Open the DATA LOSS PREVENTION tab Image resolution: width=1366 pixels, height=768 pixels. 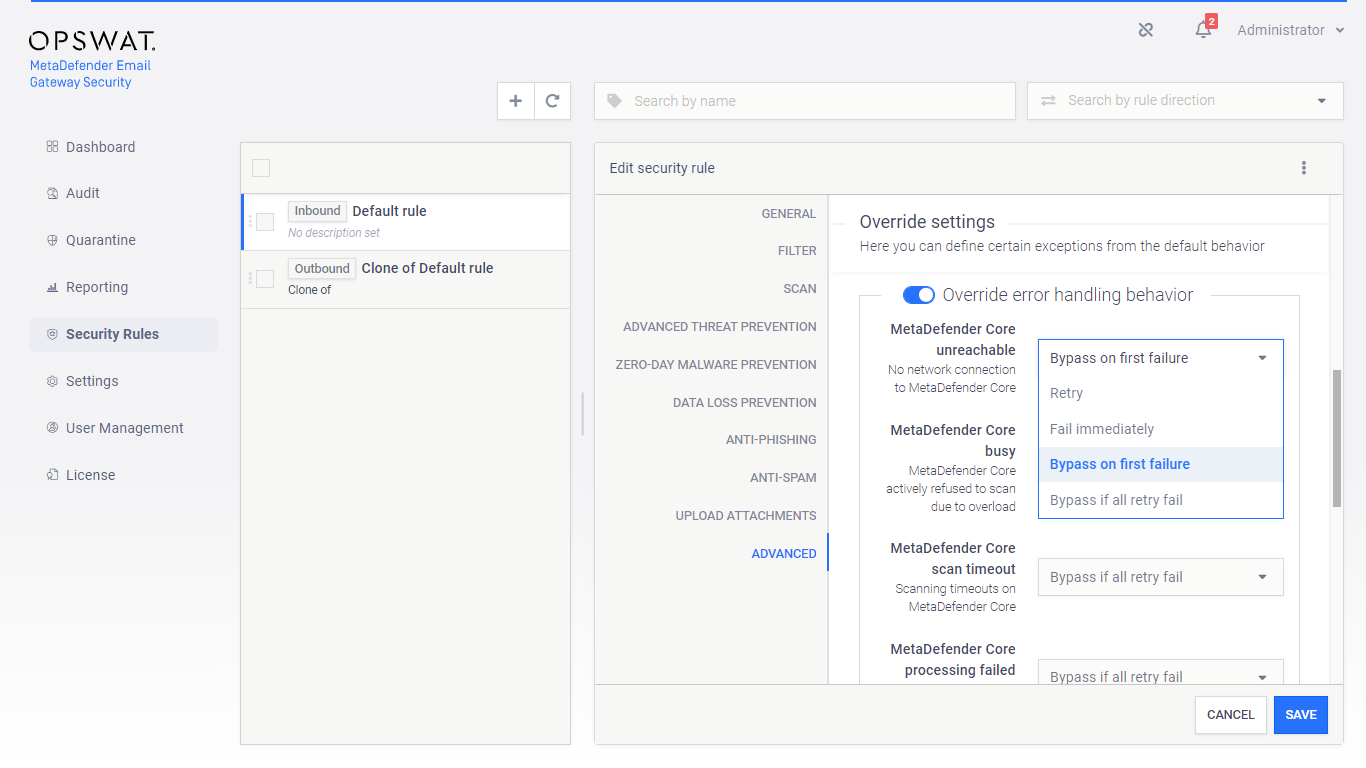coord(745,402)
